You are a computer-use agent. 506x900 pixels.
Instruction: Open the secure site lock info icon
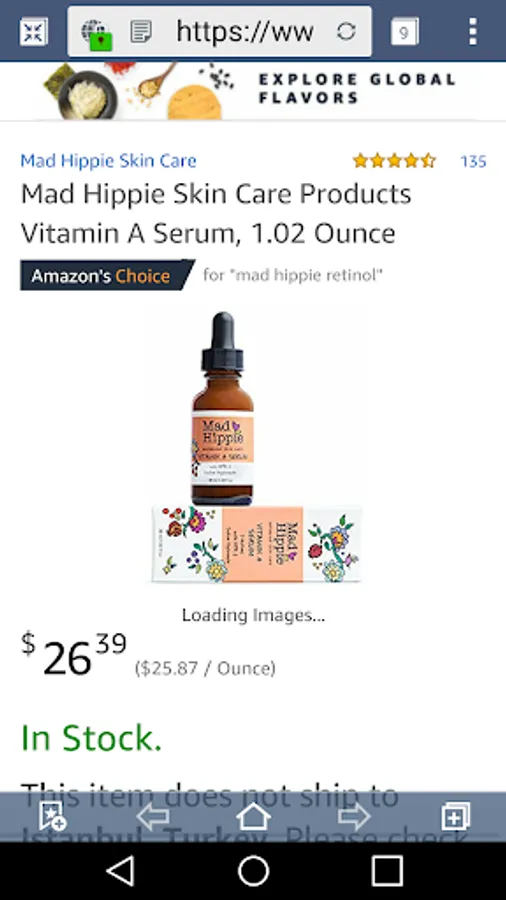coord(96,33)
